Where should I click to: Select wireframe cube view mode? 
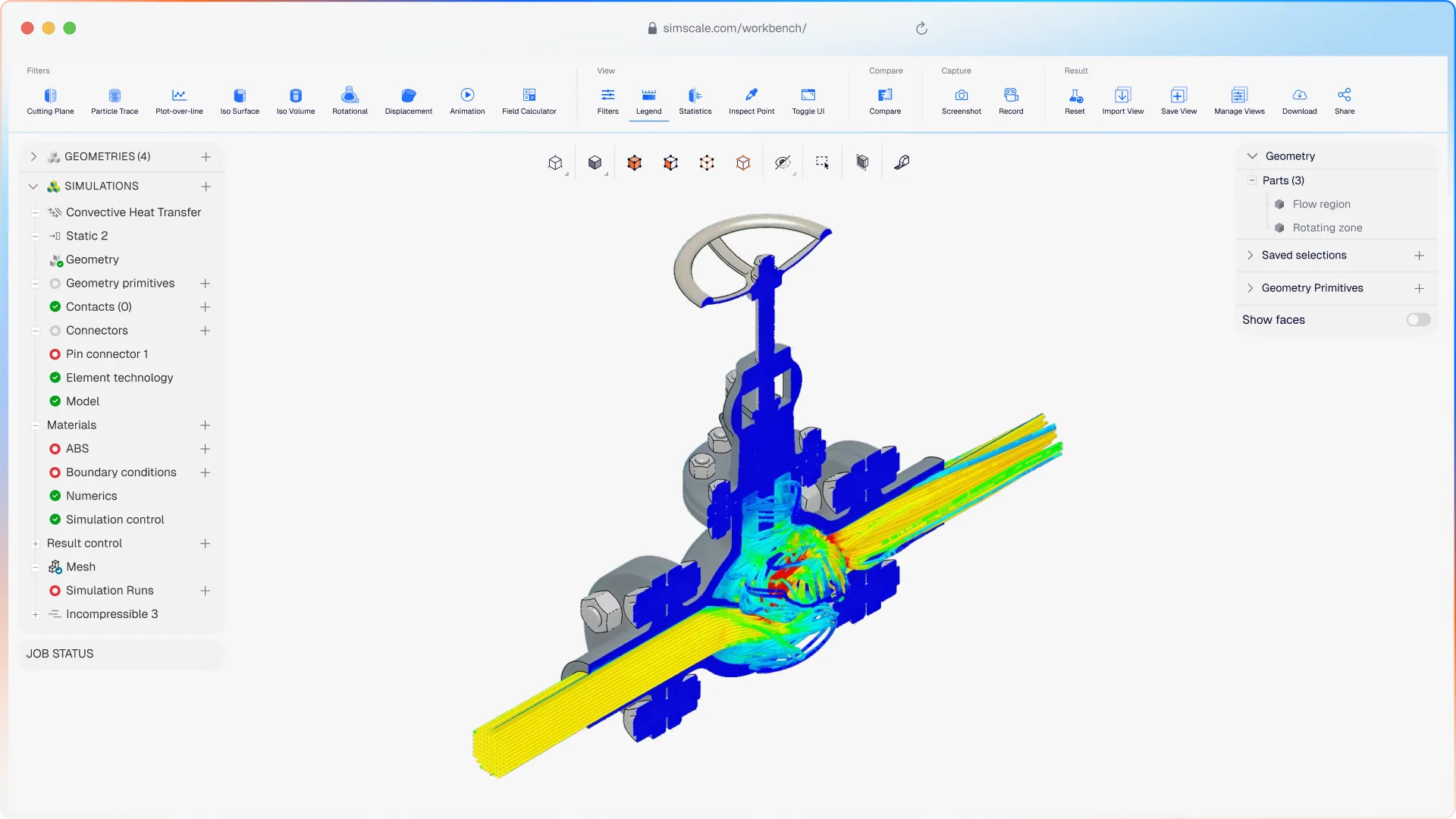pos(556,162)
